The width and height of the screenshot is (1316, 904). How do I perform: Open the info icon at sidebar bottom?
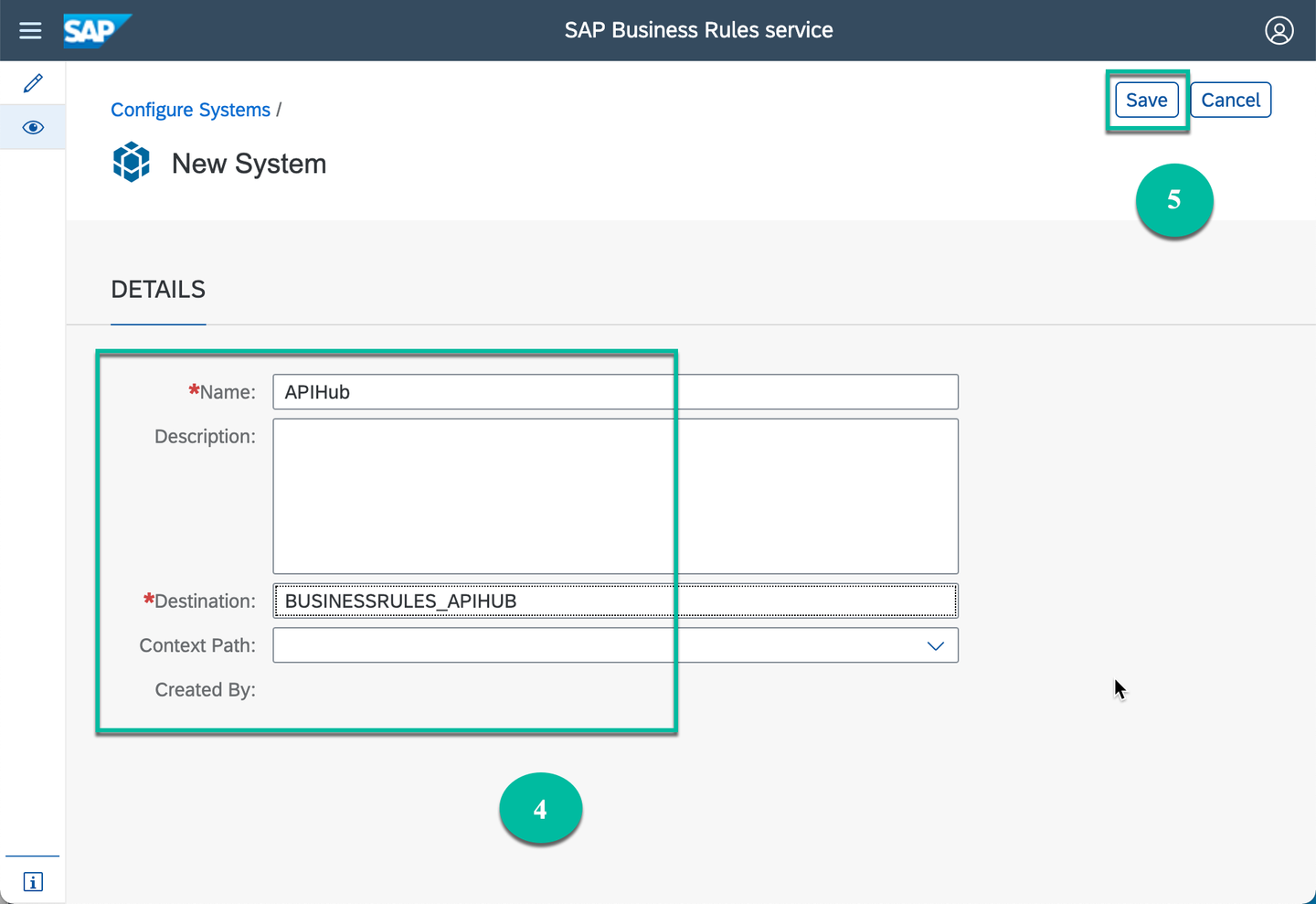33,882
